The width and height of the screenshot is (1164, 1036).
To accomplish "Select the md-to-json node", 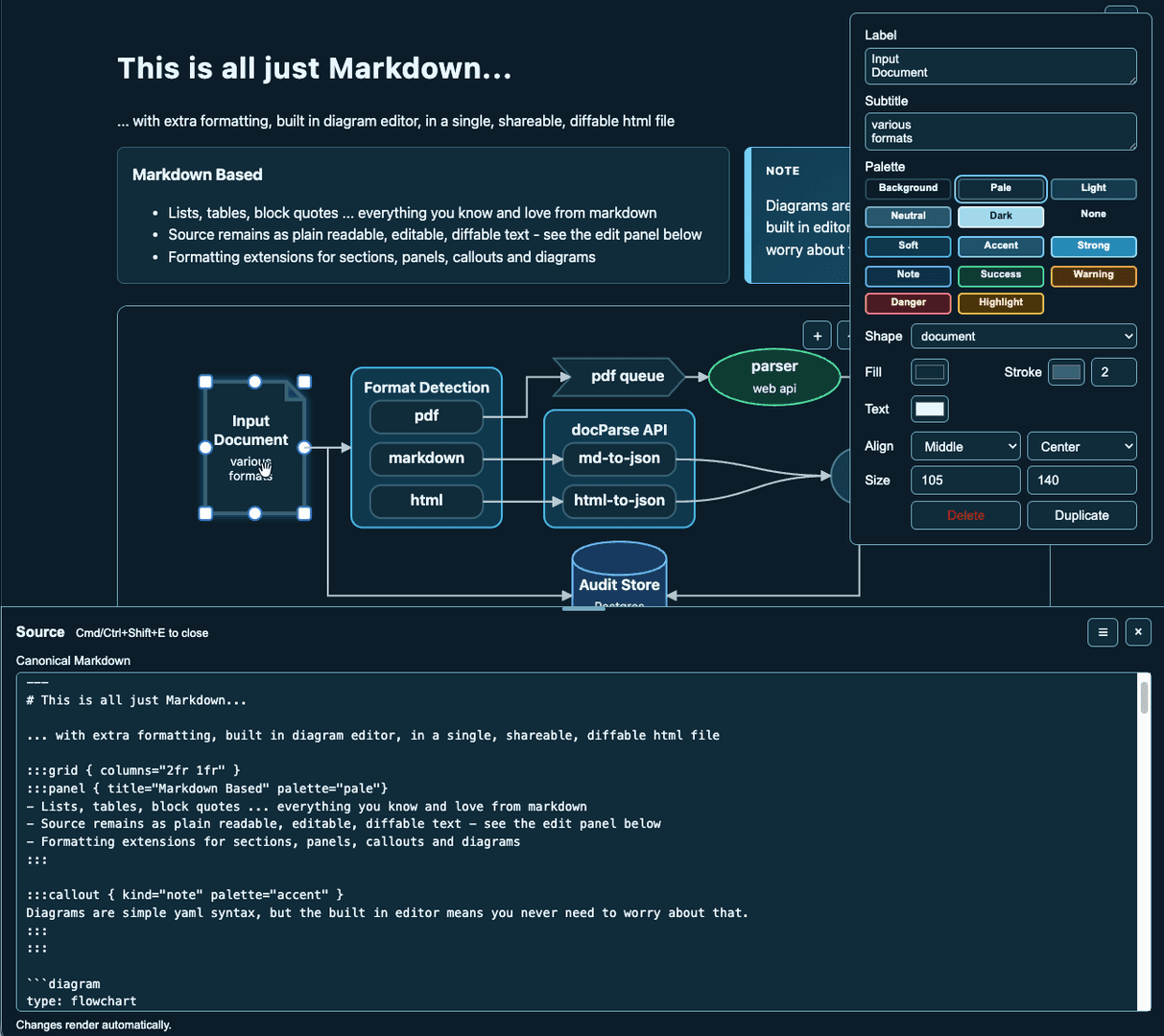I will pyautogui.click(x=619, y=458).
